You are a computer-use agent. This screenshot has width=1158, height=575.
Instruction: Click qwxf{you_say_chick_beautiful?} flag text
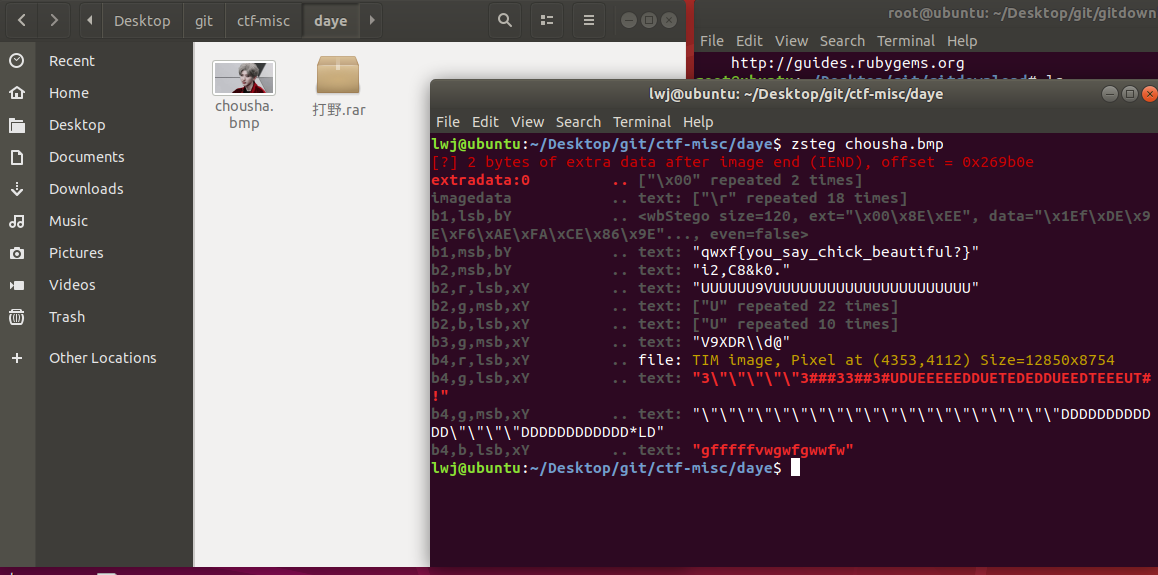836,252
